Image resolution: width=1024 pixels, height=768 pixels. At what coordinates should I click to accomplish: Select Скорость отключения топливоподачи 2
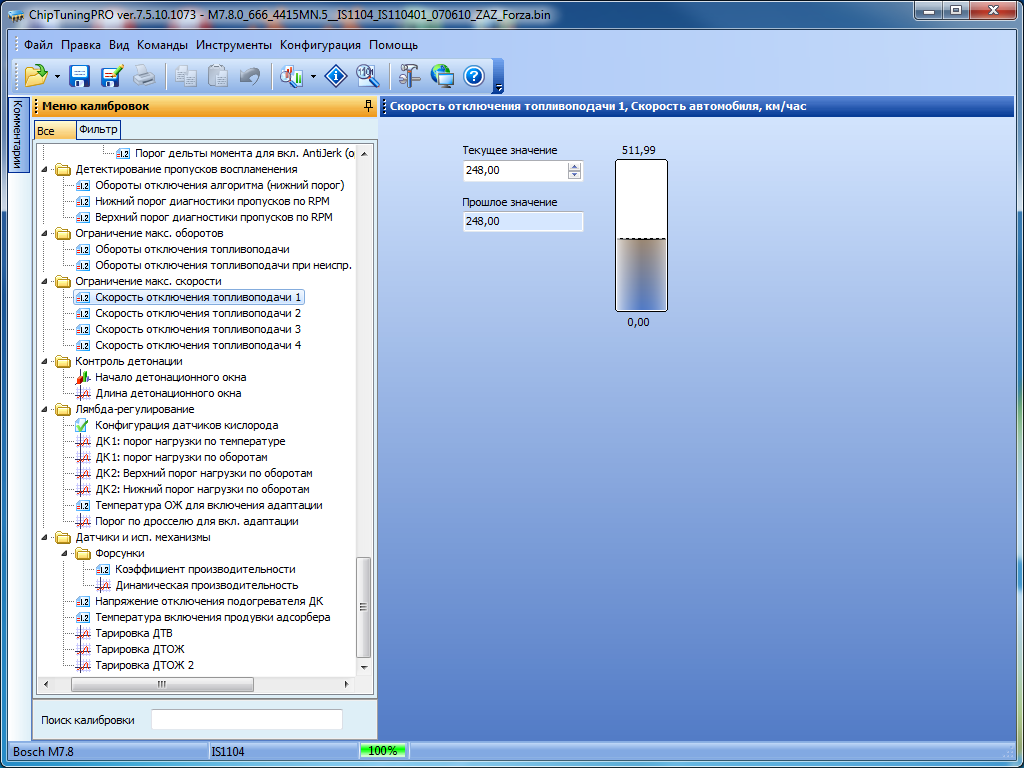(197, 313)
